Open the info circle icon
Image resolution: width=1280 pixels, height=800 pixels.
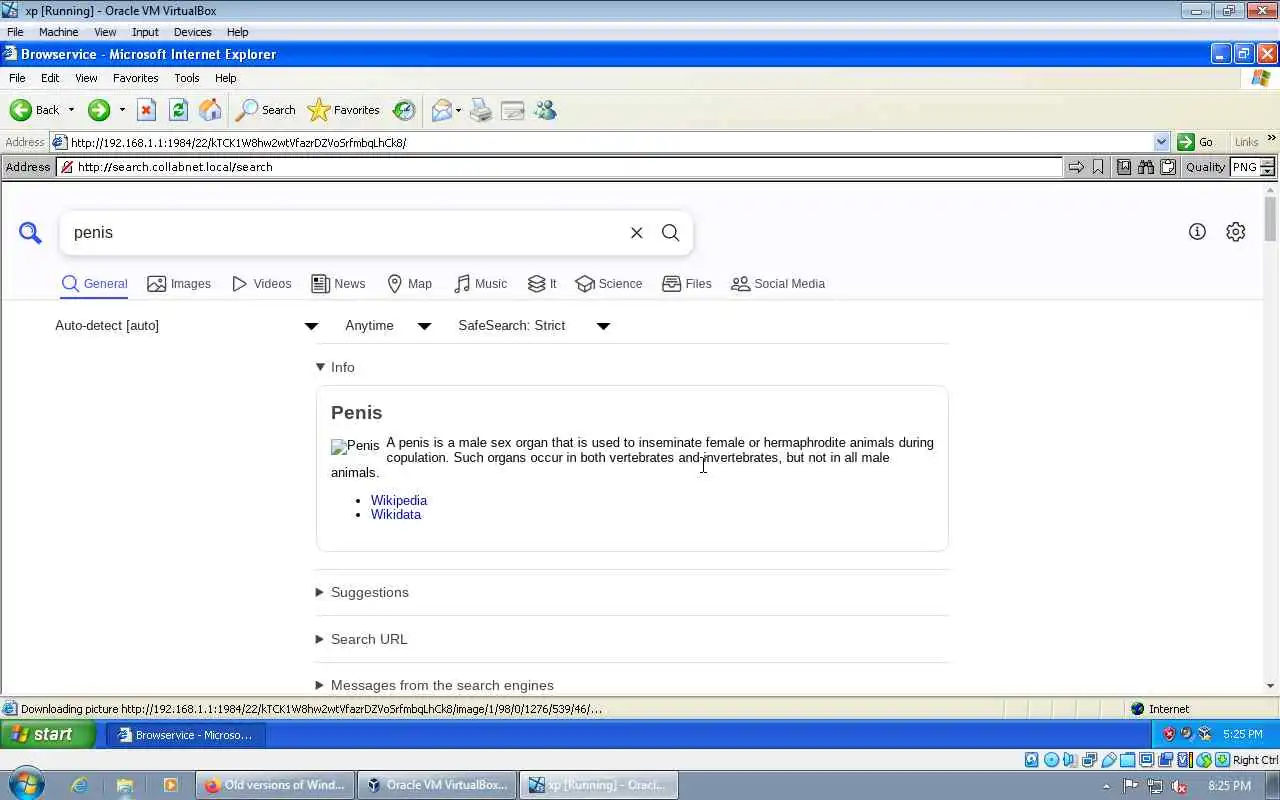click(x=1197, y=232)
